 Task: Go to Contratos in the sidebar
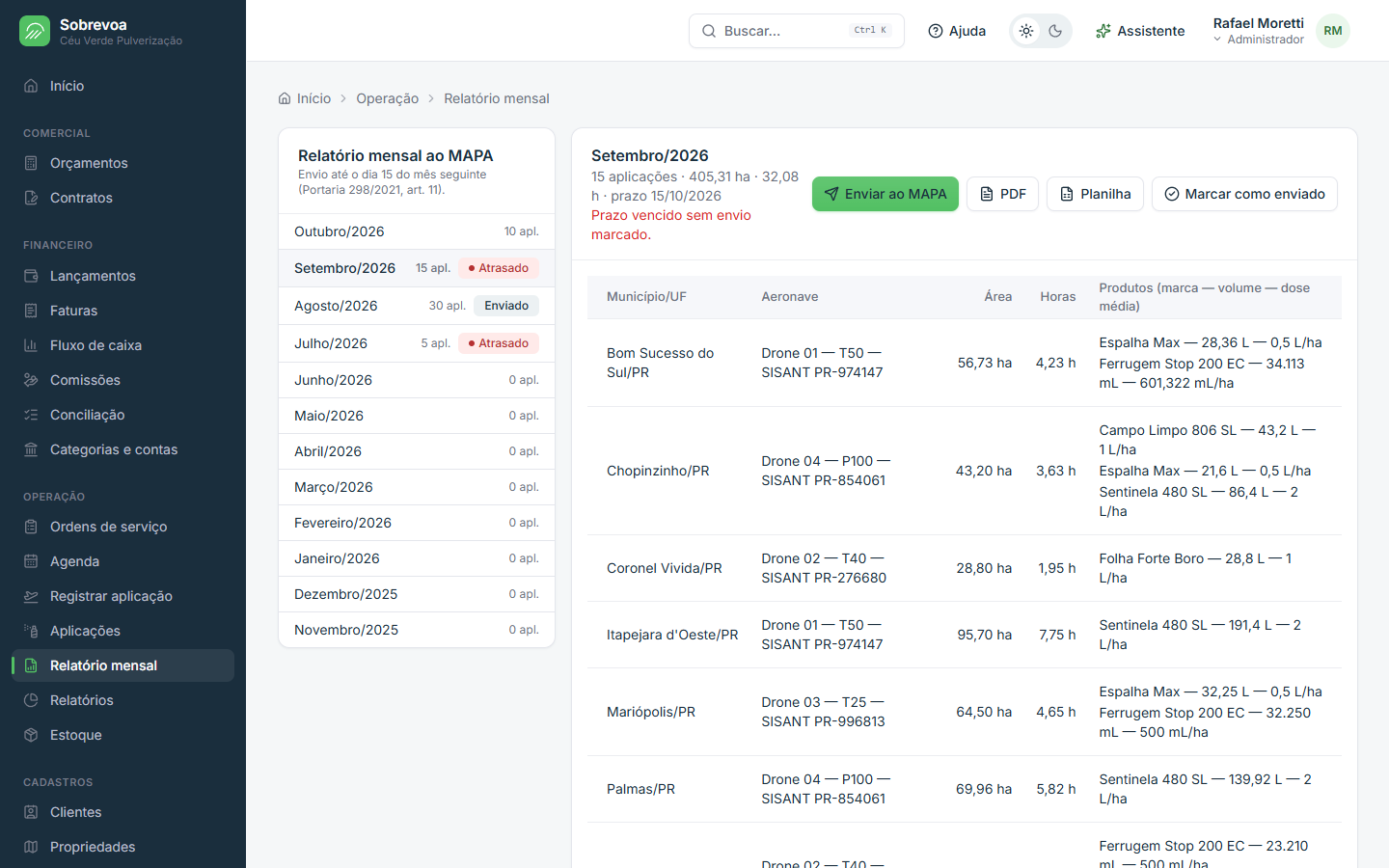pyautogui.click(x=123, y=198)
